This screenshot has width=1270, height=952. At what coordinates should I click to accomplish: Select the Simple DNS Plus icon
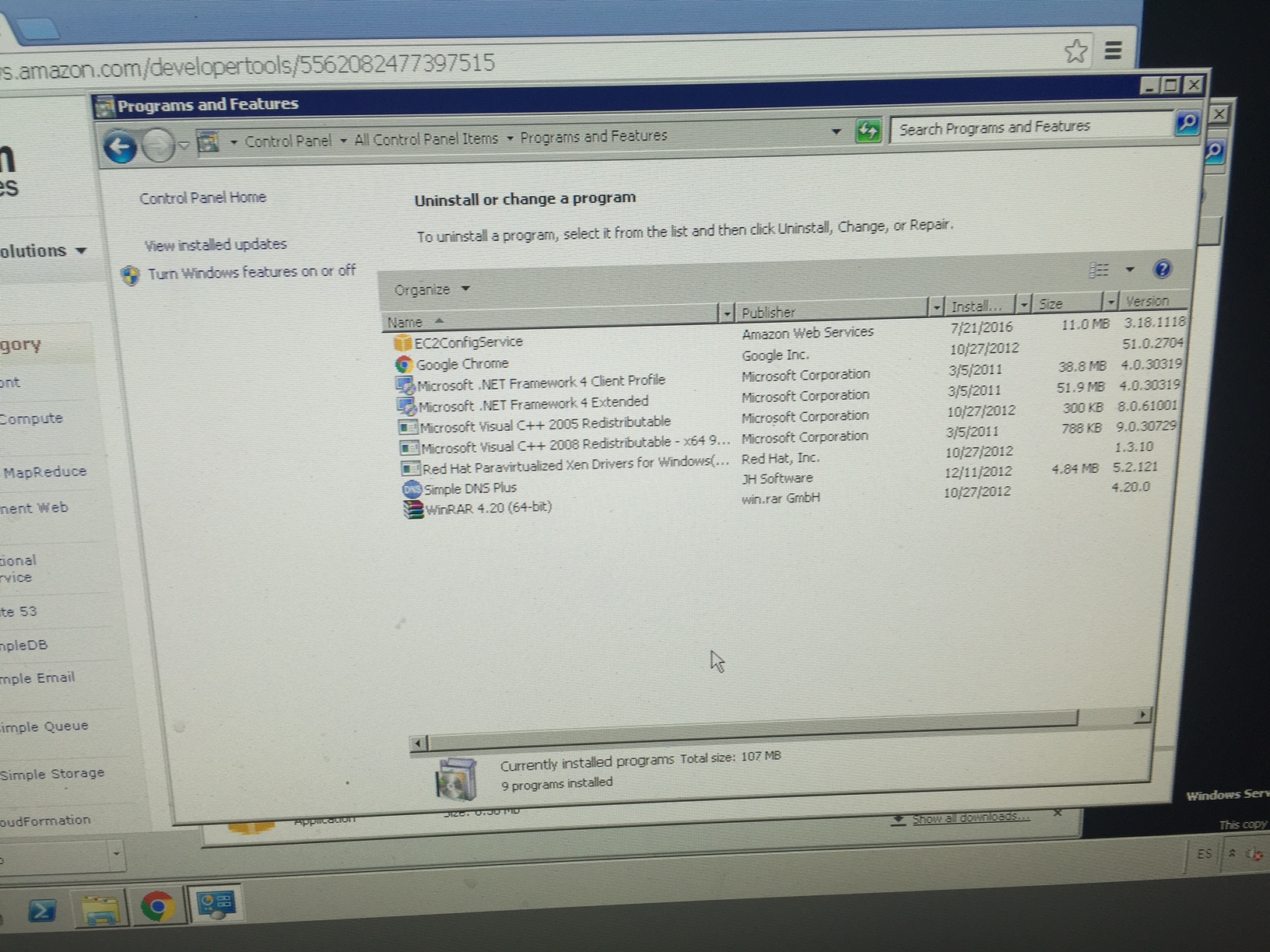(412, 489)
